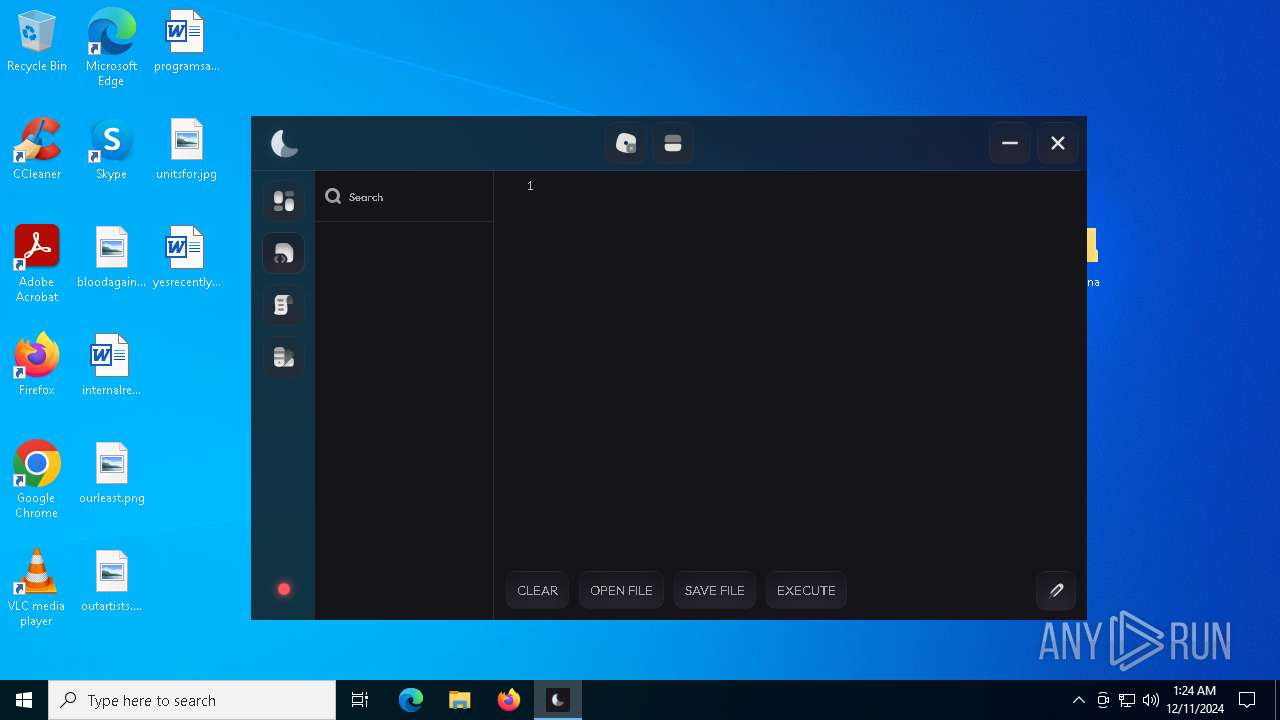Click the volume speaker tray icon
This screenshot has height=720, width=1280.
pyautogui.click(x=1151, y=700)
